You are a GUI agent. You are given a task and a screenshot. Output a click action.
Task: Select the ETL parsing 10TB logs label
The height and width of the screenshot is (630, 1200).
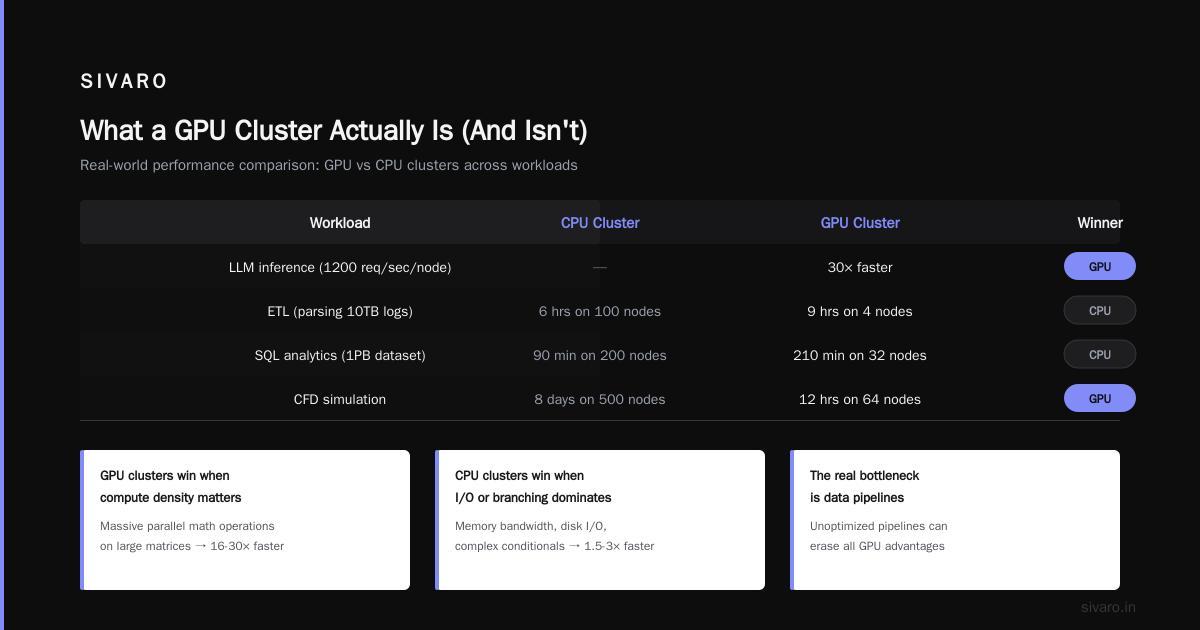pos(340,311)
